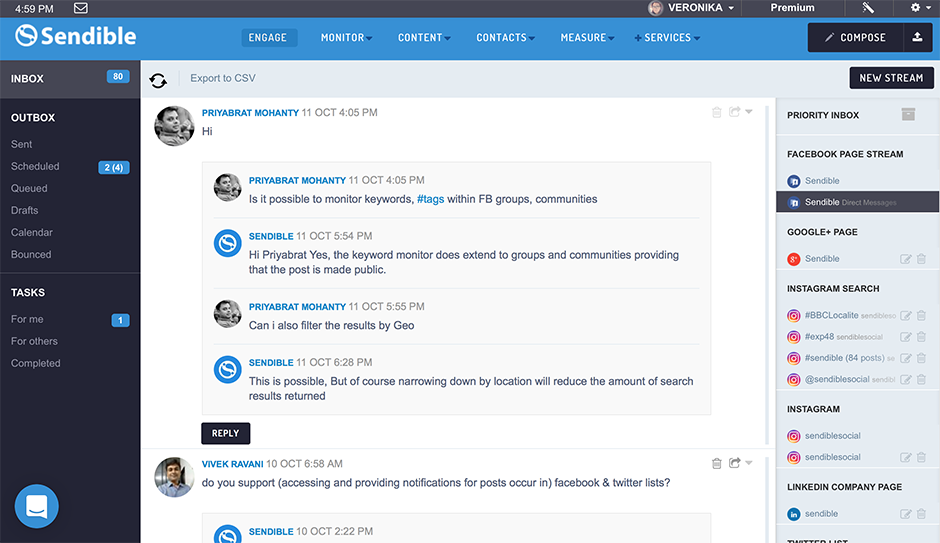The height and width of the screenshot is (543, 940).
Task: Click the refresh stream icon
Action: (x=158, y=80)
